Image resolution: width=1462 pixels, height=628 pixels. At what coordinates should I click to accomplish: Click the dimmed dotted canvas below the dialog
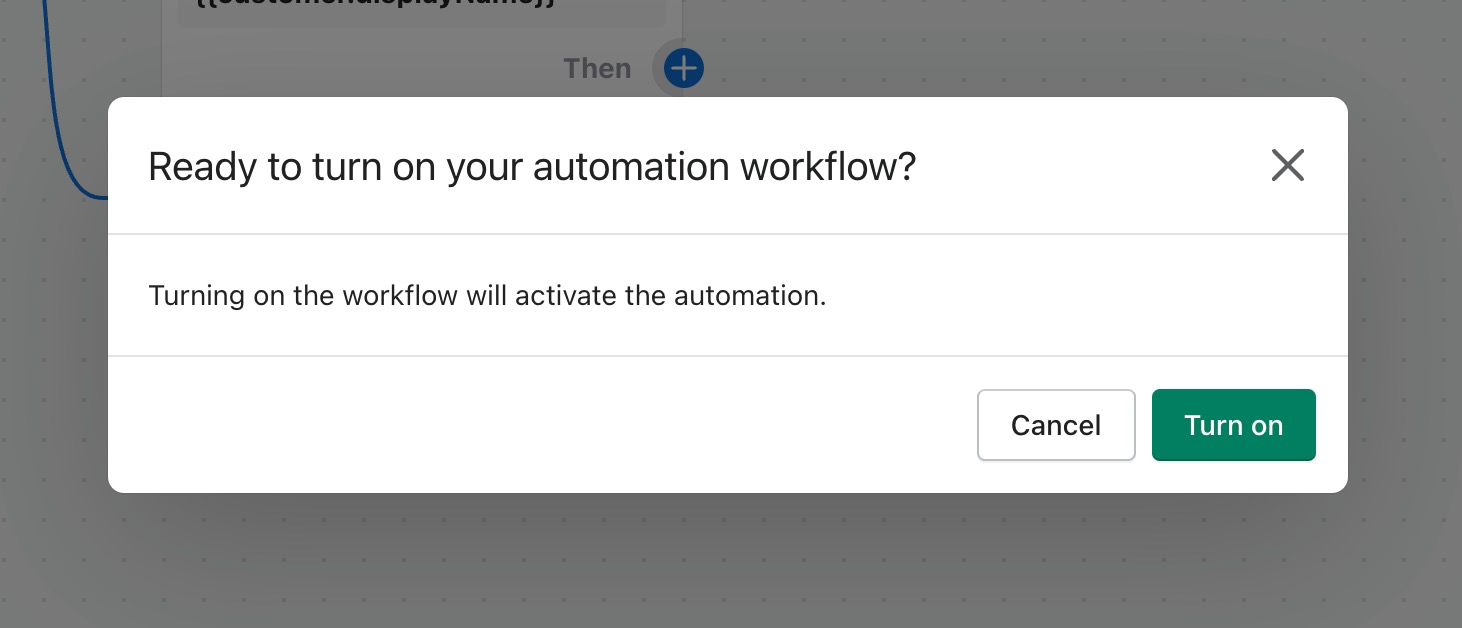730,560
